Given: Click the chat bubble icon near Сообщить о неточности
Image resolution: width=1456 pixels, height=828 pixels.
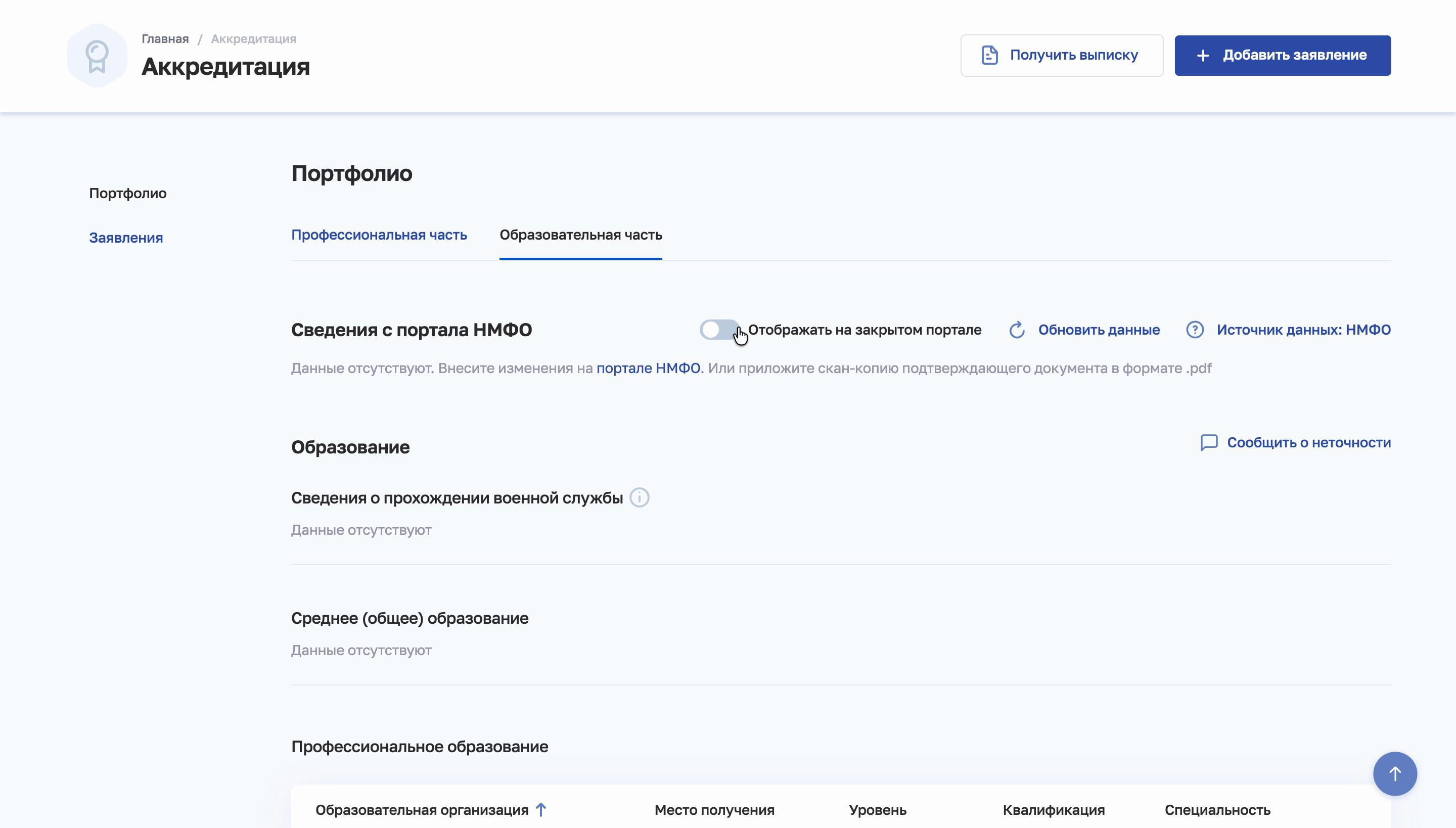Looking at the screenshot, I should [x=1209, y=443].
